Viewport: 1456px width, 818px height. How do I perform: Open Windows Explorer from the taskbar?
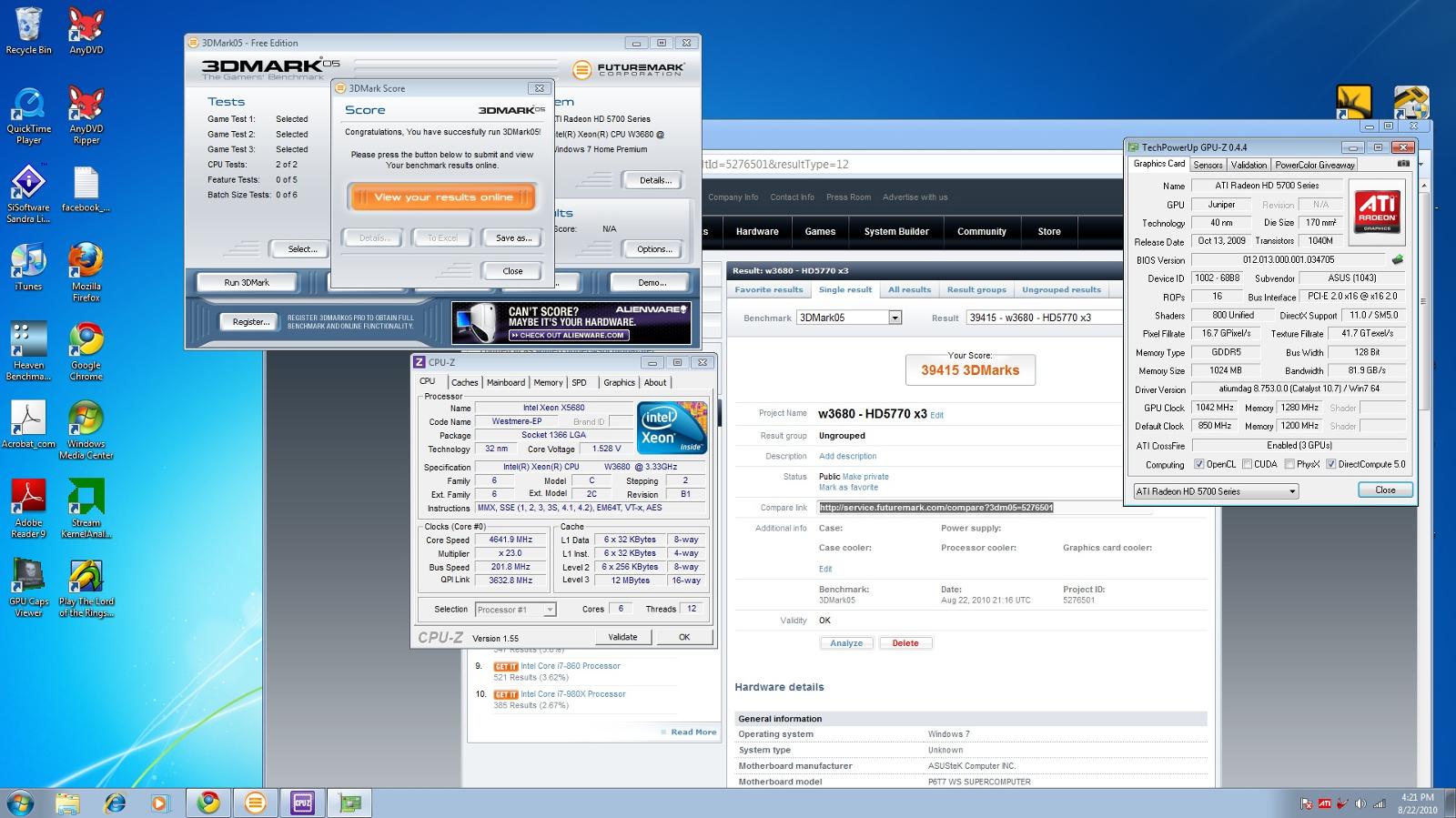point(66,803)
